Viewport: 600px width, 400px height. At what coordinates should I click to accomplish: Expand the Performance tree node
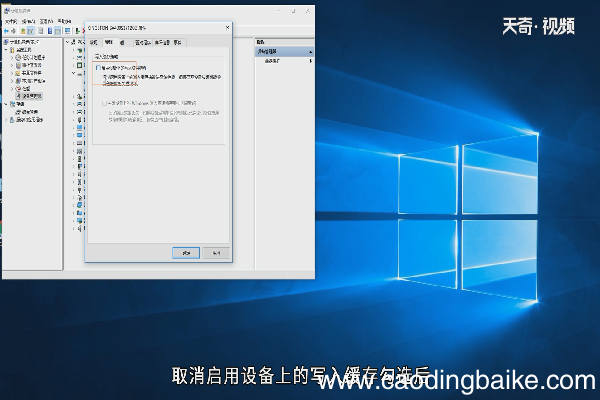tap(12, 88)
